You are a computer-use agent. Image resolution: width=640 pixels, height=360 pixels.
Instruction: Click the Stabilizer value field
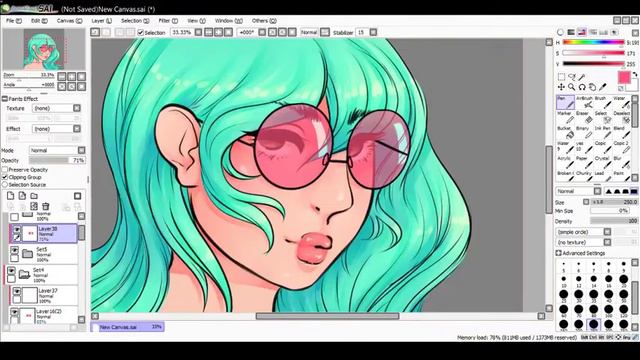362,32
